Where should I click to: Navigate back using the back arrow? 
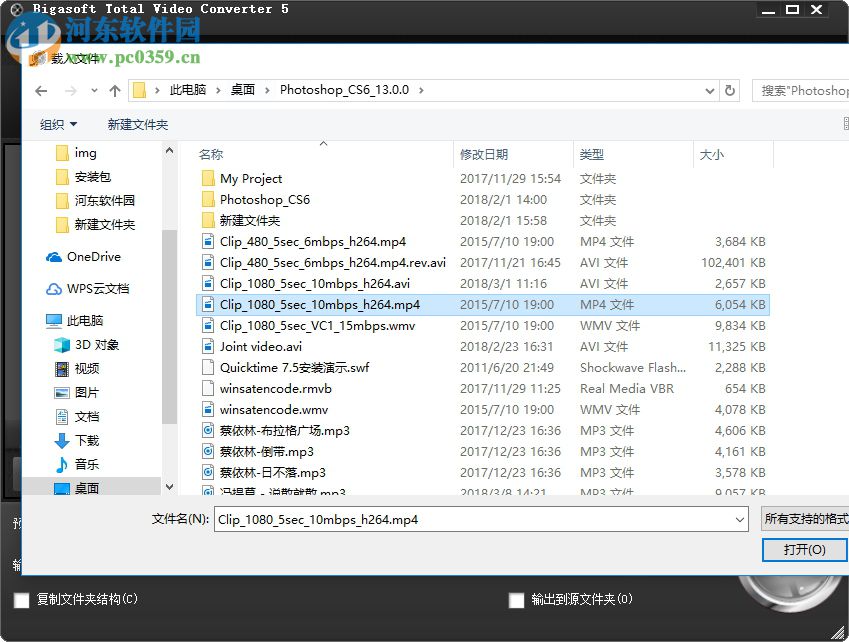pyautogui.click(x=40, y=90)
